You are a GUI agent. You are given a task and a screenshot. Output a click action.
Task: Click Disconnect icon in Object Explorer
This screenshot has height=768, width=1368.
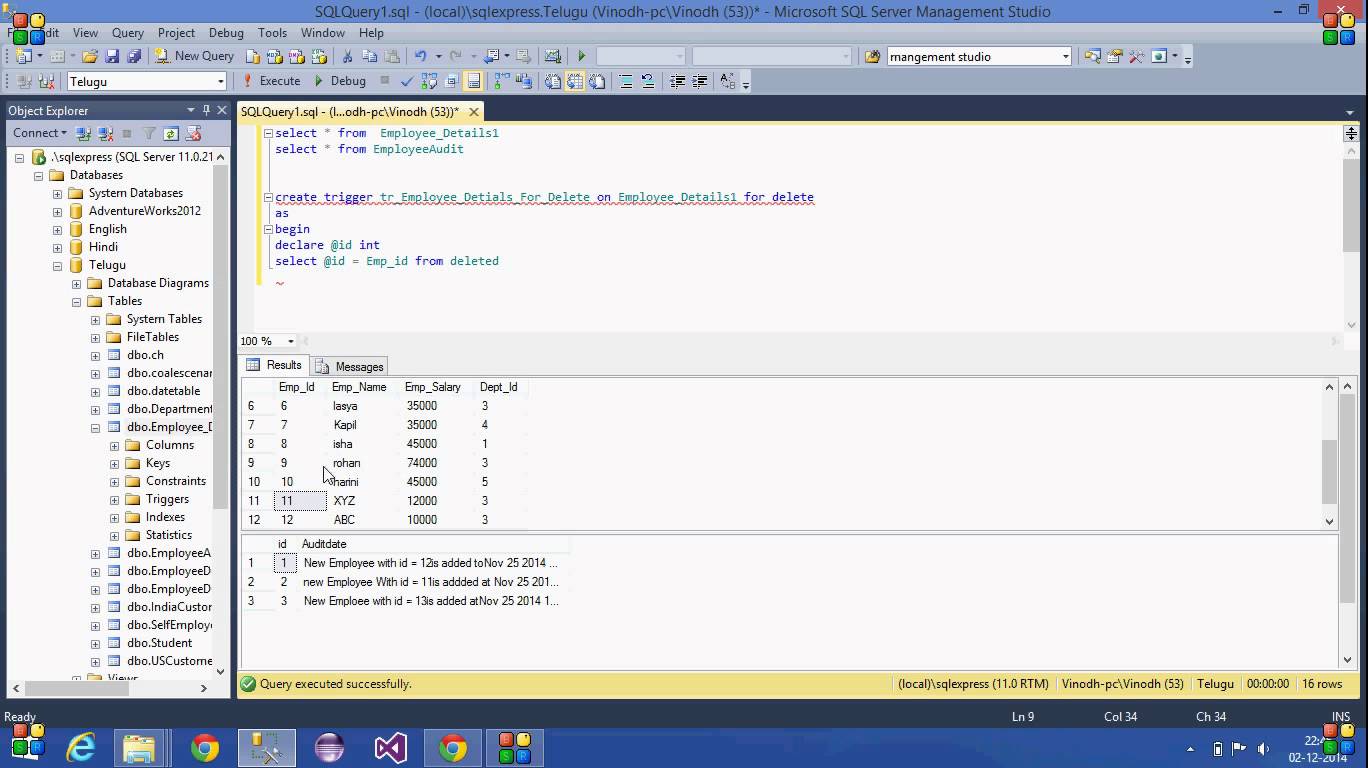click(x=105, y=133)
